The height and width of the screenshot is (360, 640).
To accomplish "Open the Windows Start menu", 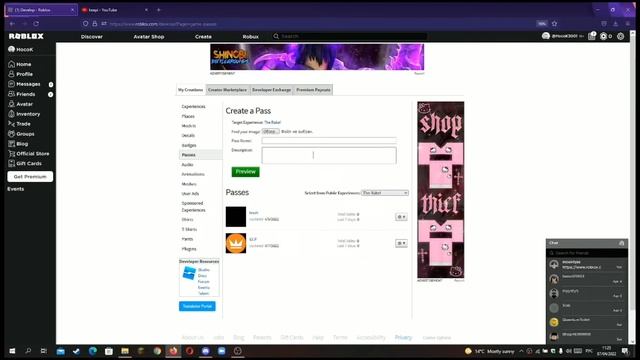I will pos(12,351).
